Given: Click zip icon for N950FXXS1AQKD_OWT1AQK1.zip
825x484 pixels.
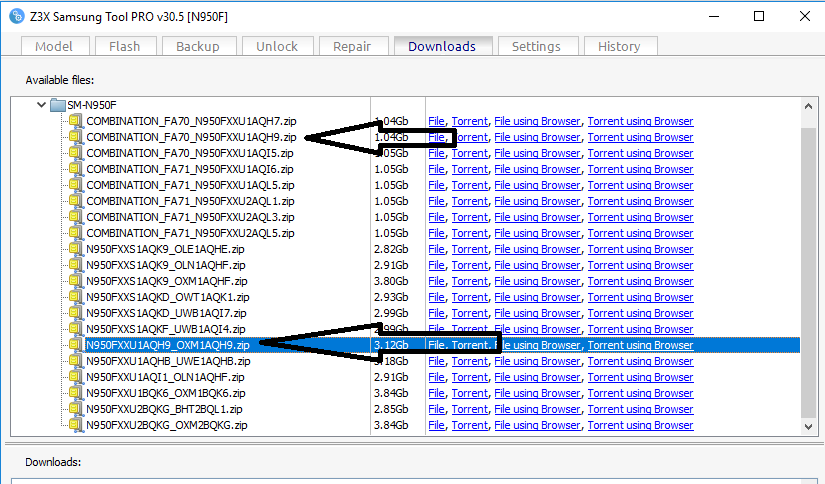Looking at the screenshot, I should 76,297.
